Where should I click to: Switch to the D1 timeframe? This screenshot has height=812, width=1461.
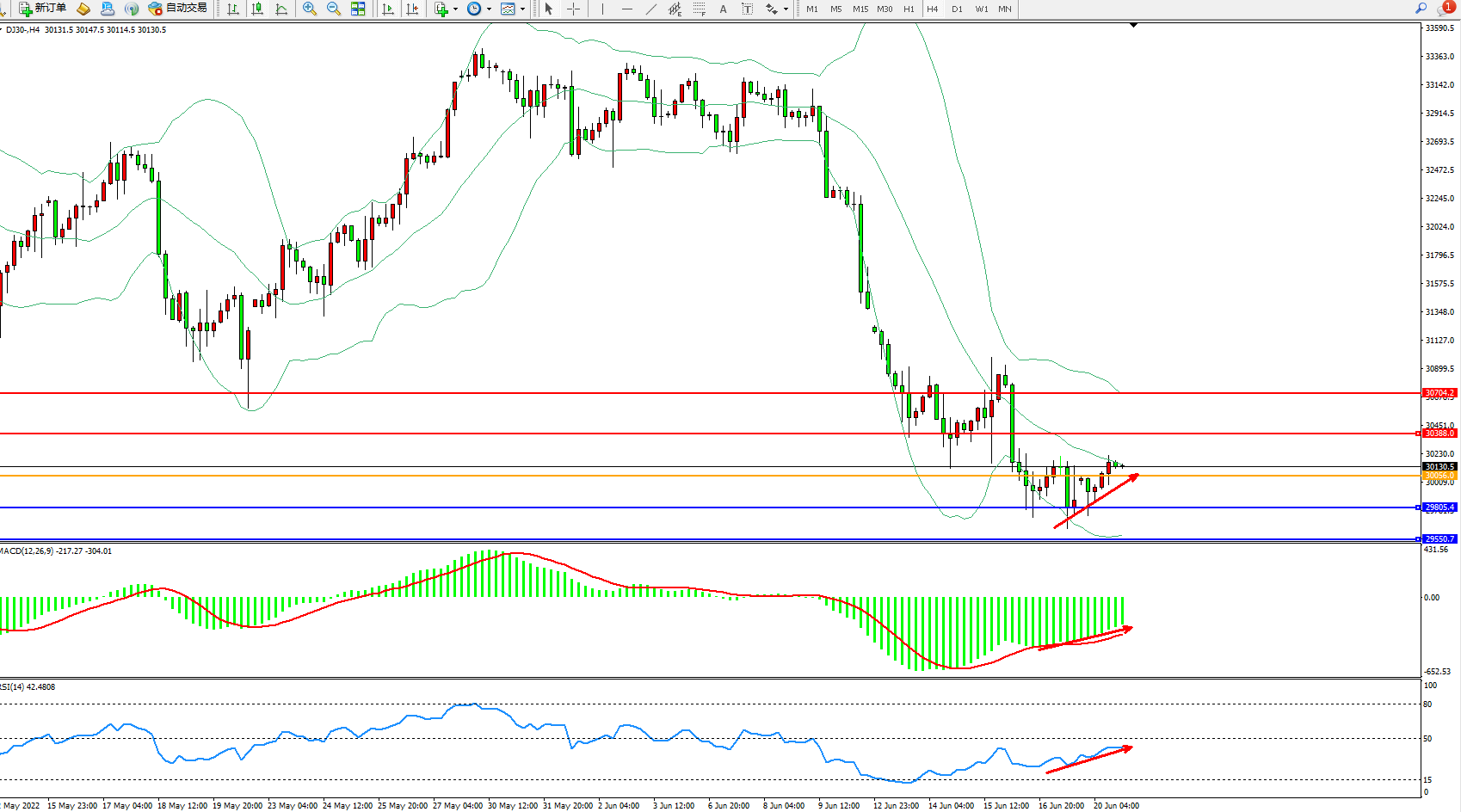point(957,9)
